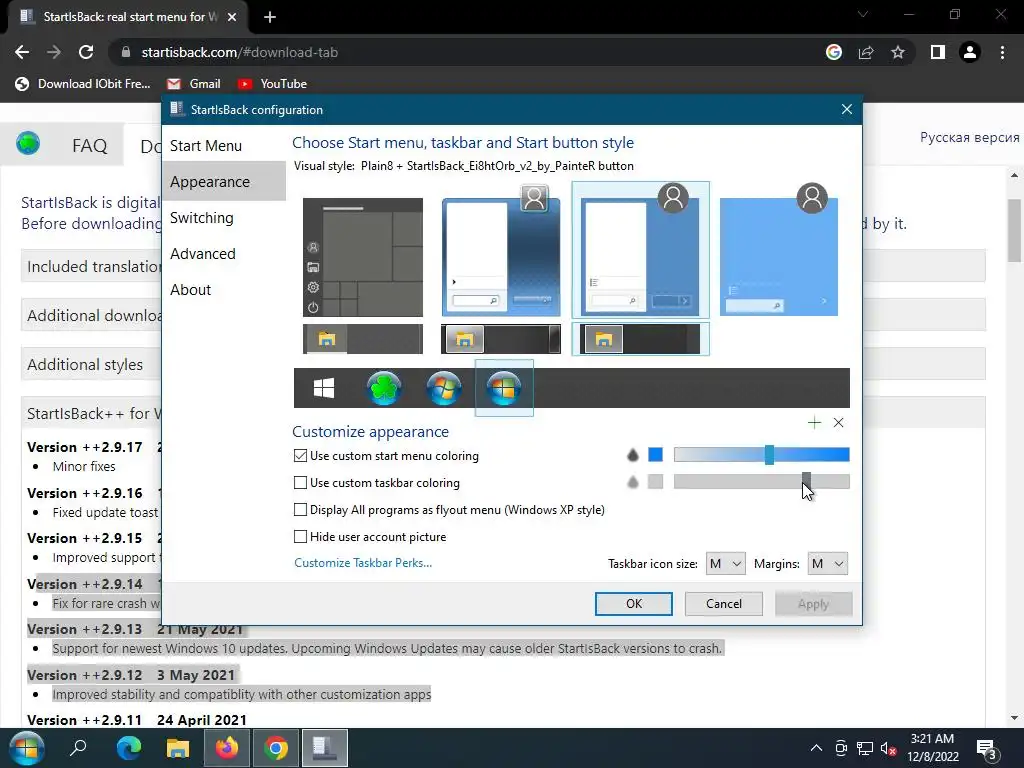Open Taskbar icon size dropdown

coord(725,564)
